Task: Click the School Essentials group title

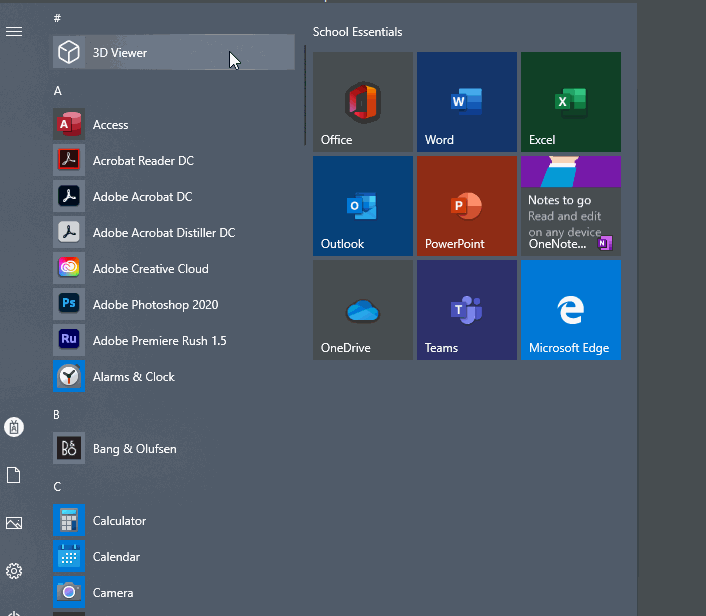Action: 358,32
